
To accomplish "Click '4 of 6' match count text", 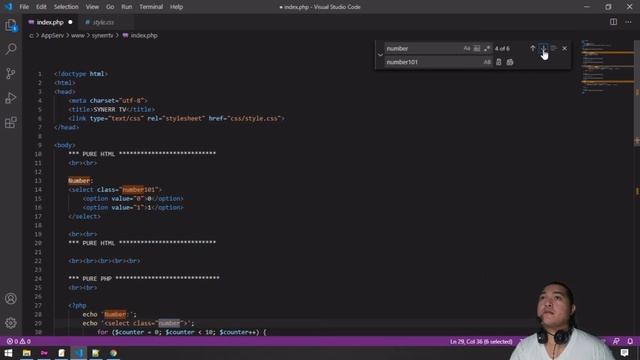I will point(502,49).
